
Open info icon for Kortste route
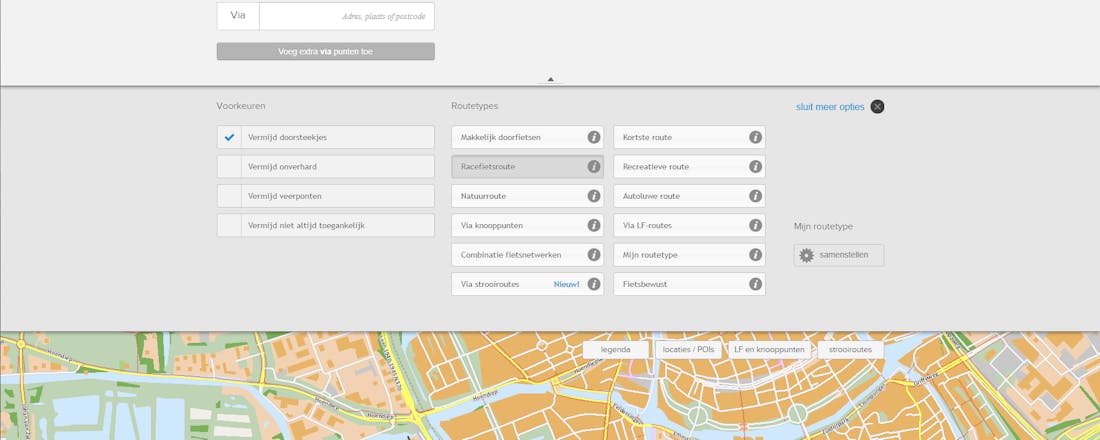755,138
